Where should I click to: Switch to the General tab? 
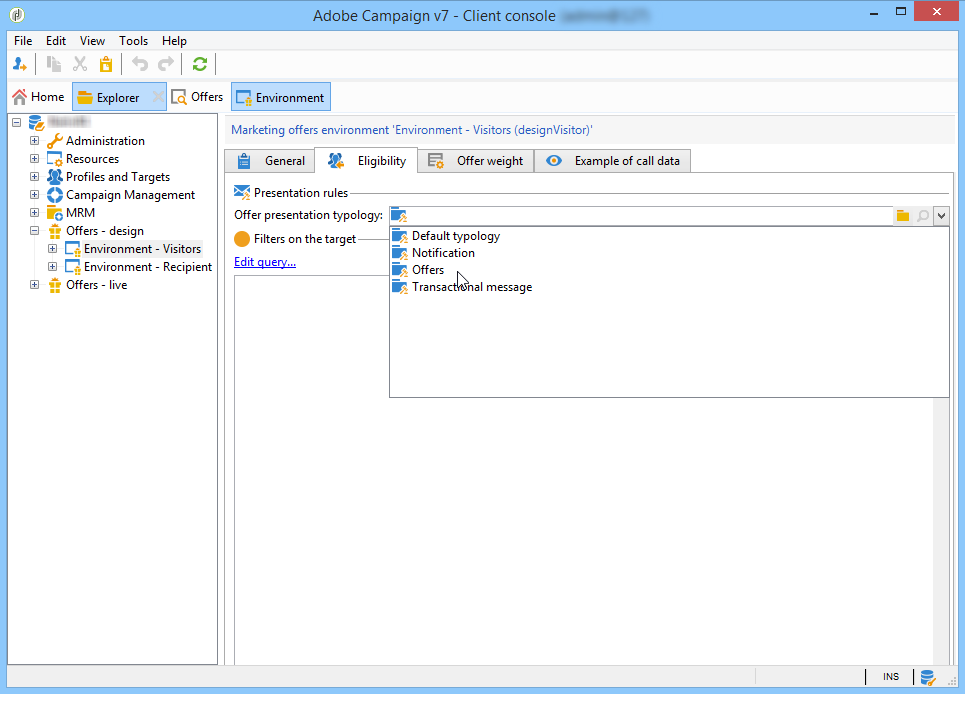pyautogui.click(x=270, y=161)
